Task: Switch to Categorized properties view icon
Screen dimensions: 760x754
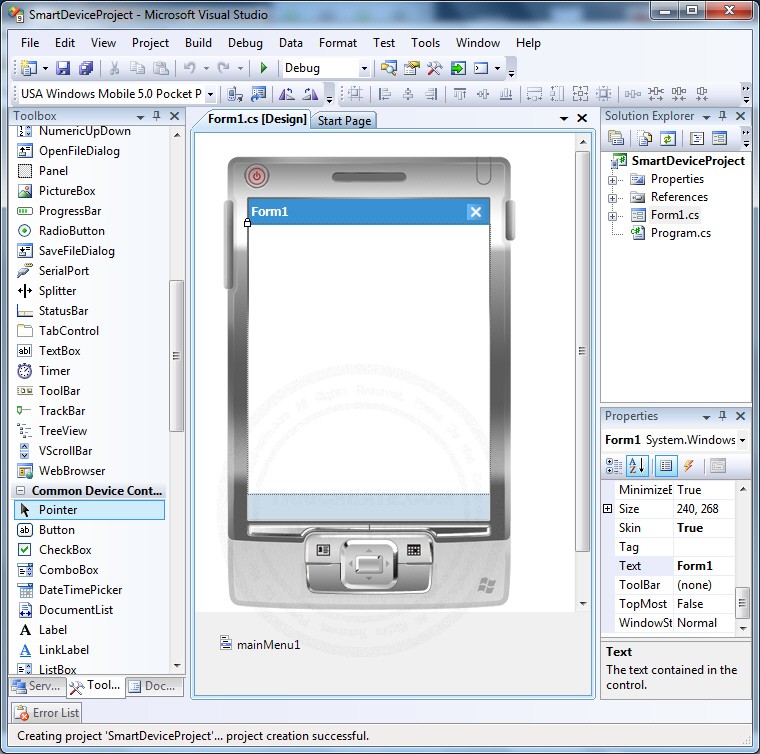Action: click(614, 466)
